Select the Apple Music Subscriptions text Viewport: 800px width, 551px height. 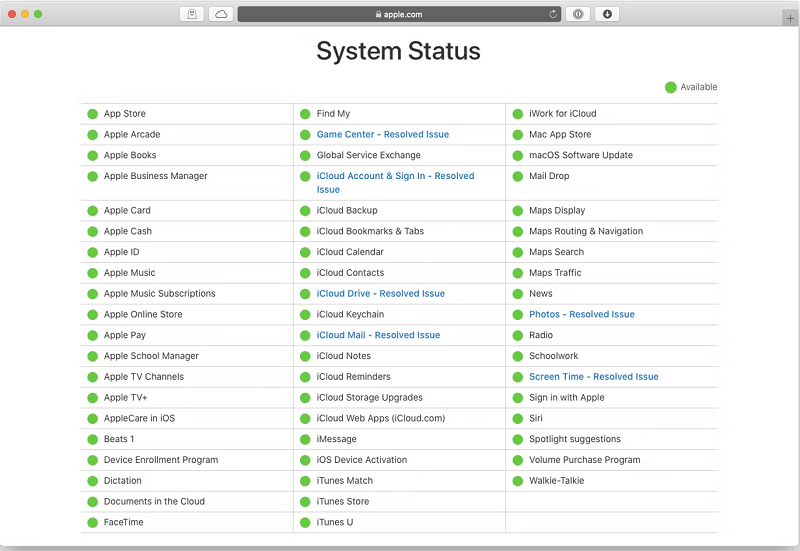point(160,293)
